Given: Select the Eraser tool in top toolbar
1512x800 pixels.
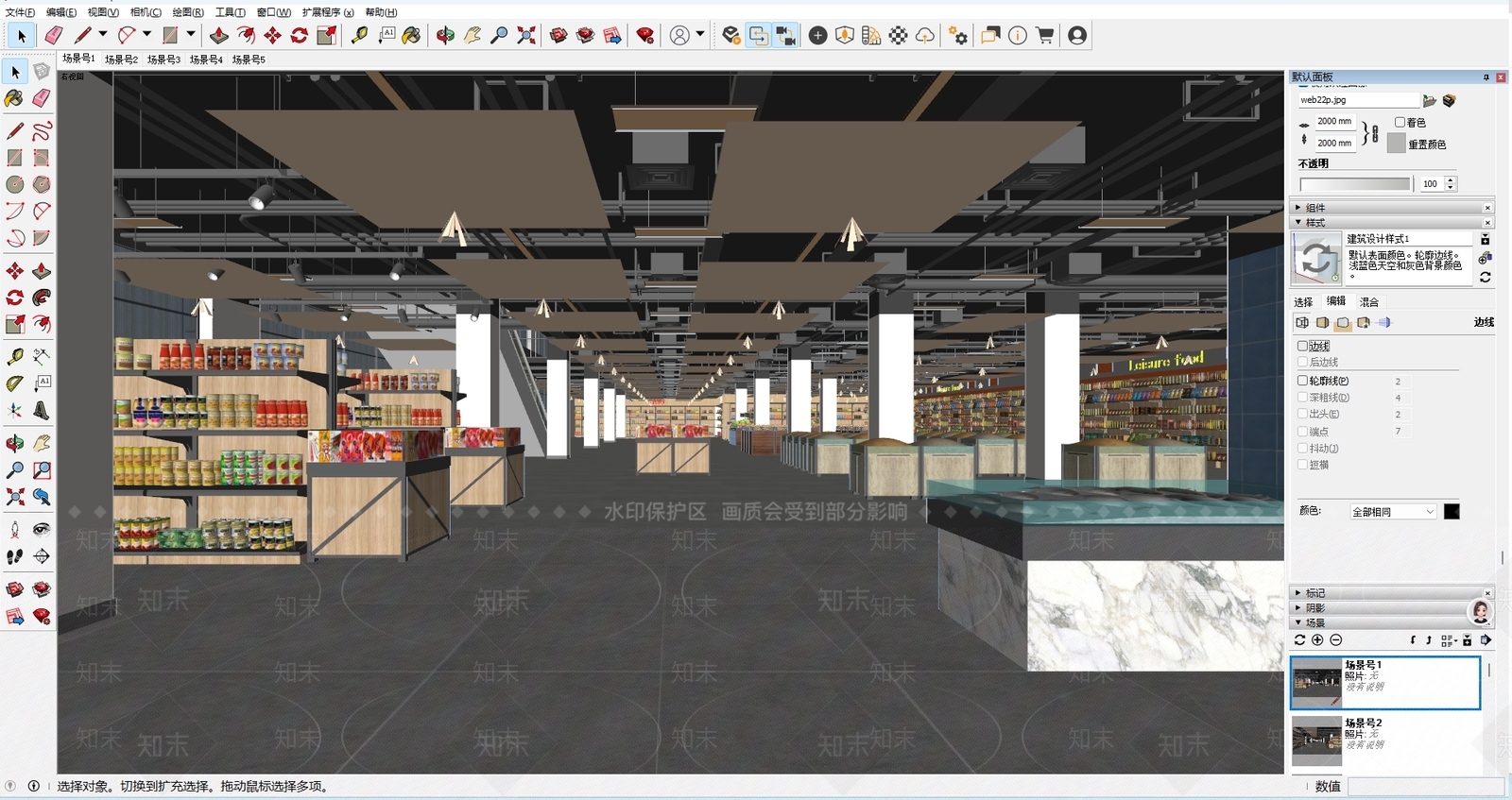Looking at the screenshot, I should (x=54, y=35).
